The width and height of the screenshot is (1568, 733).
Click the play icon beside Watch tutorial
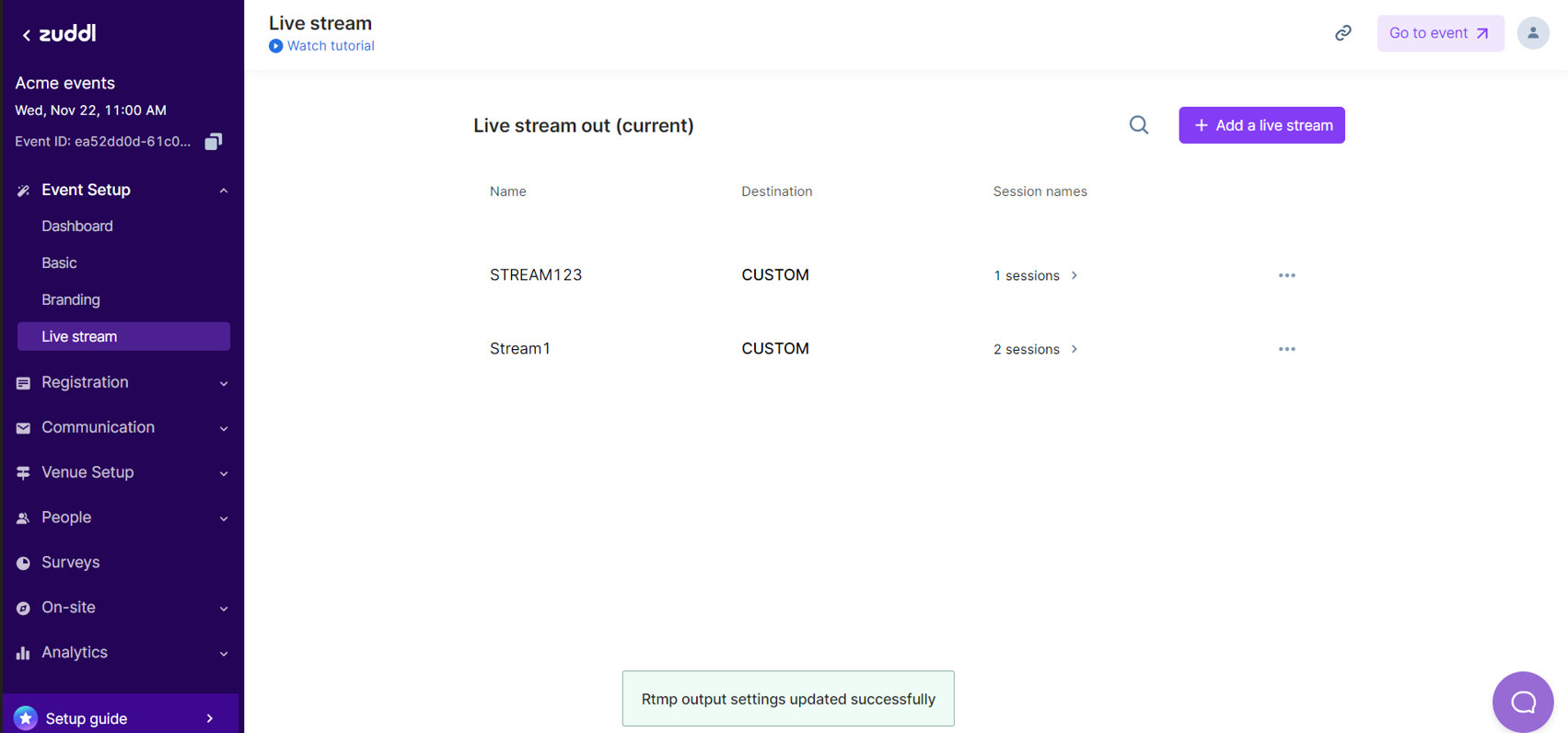click(275, 46)
